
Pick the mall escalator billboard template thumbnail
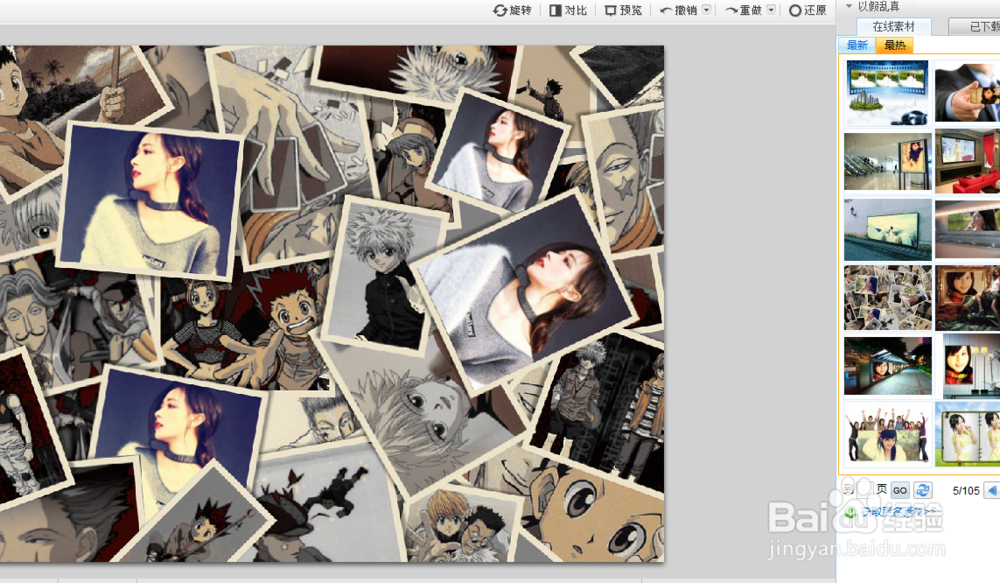(888, 162)
